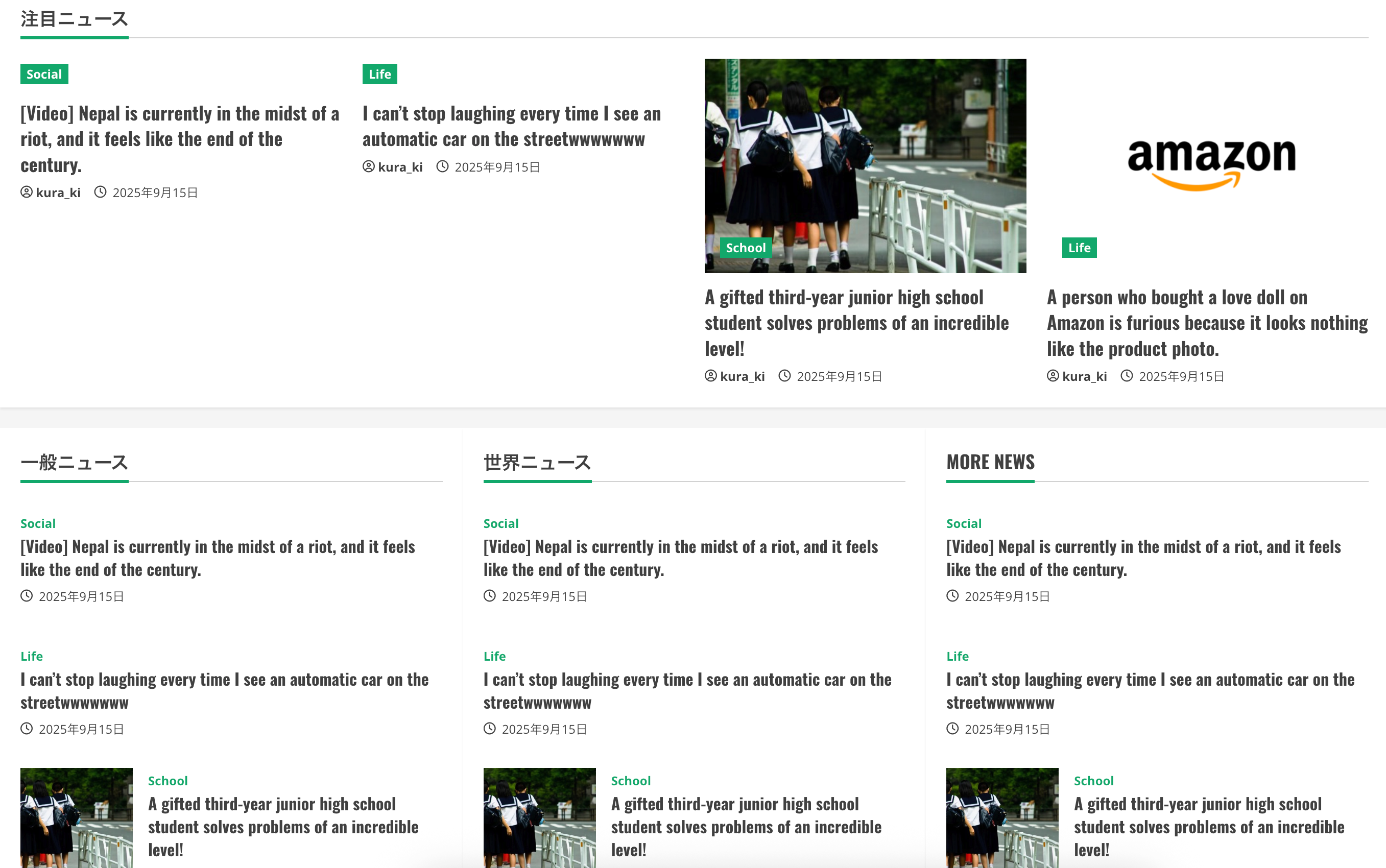Open gifted junior high student featured headline
The width and height of the screenshot is (1386, 868).
click(855, 323)
